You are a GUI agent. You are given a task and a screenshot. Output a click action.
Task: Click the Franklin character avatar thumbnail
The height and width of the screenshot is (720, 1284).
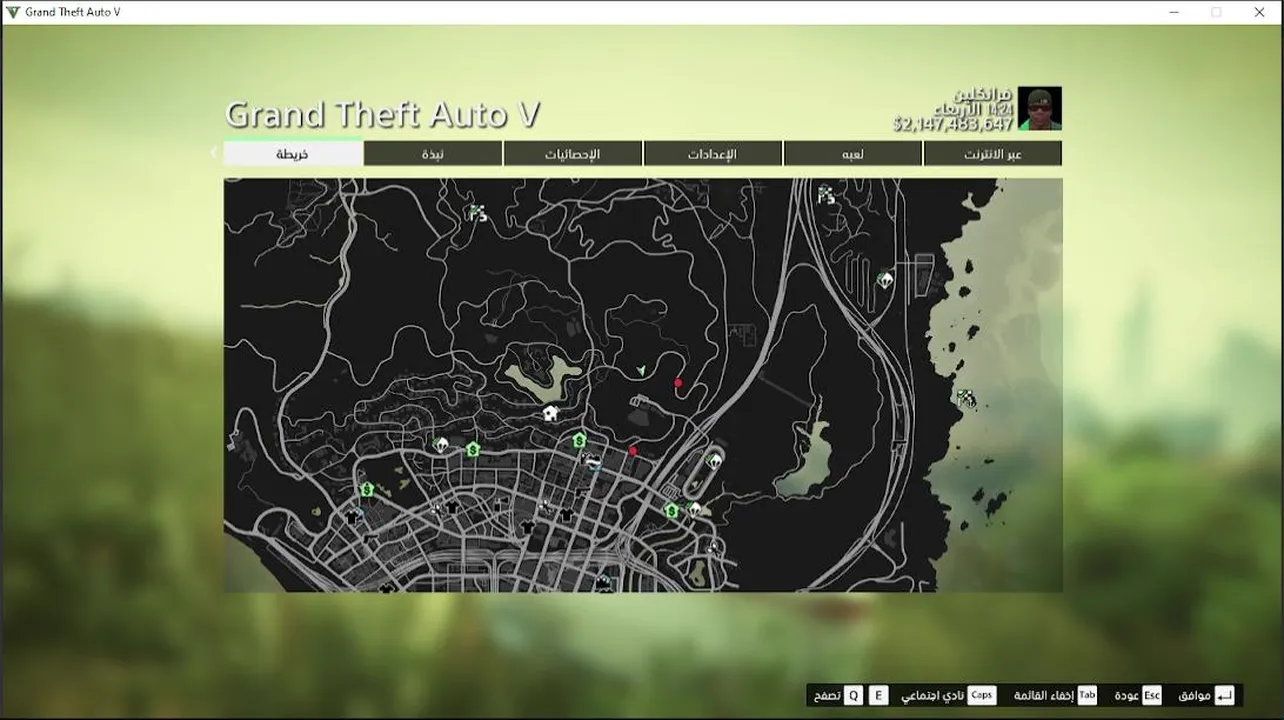1040,108
